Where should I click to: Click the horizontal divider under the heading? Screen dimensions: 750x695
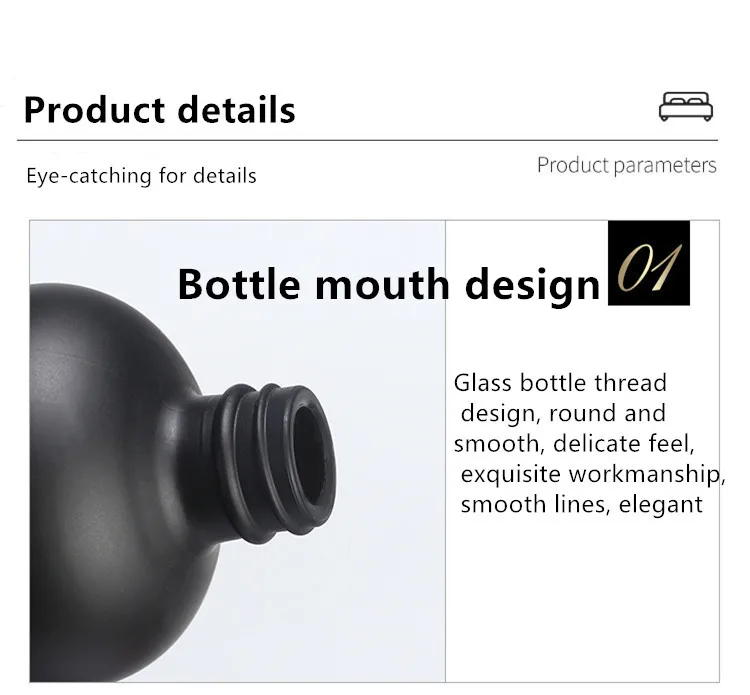coord(367,141)
